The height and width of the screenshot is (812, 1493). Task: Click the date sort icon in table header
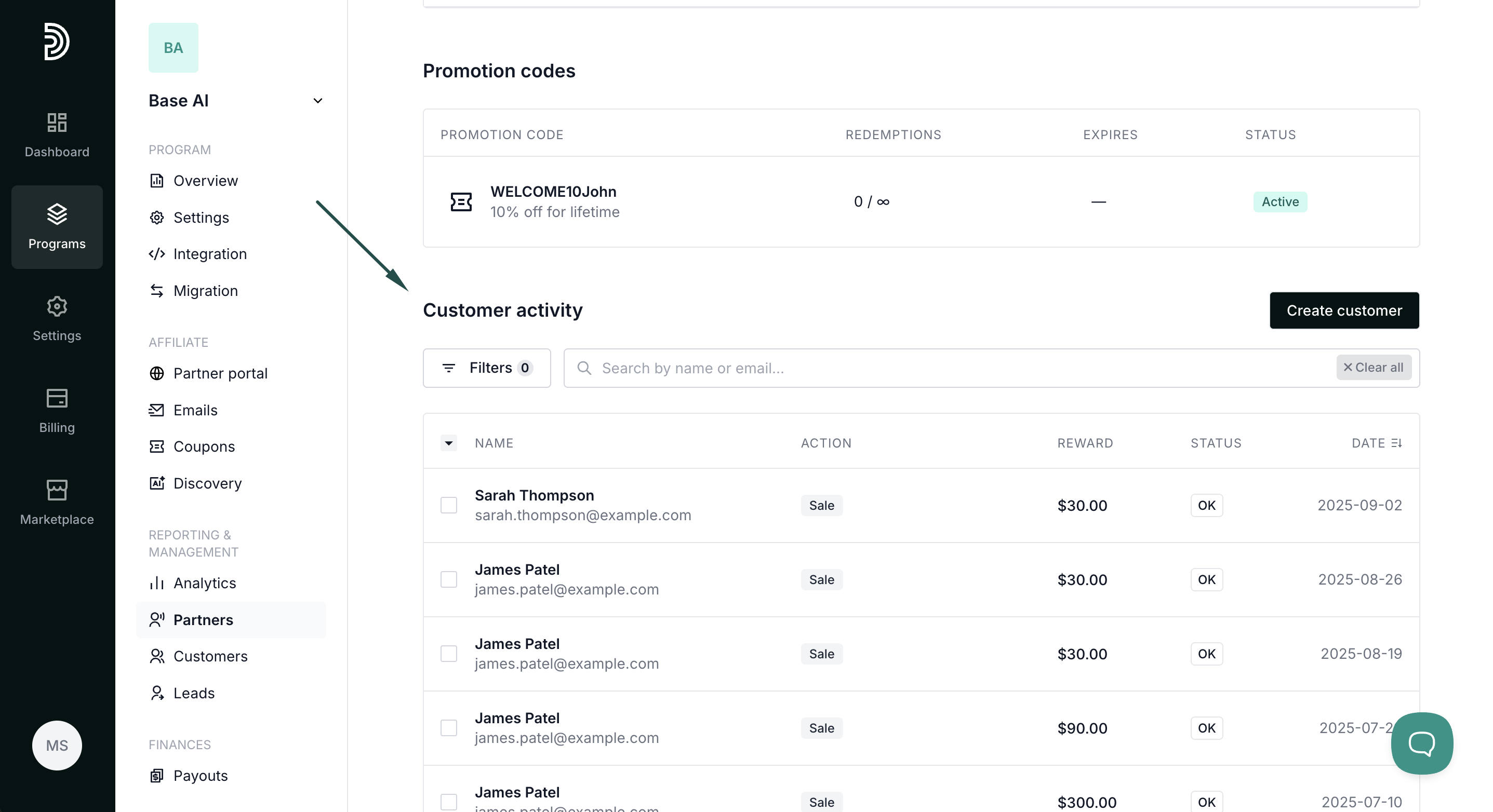tap(1396, 443)
